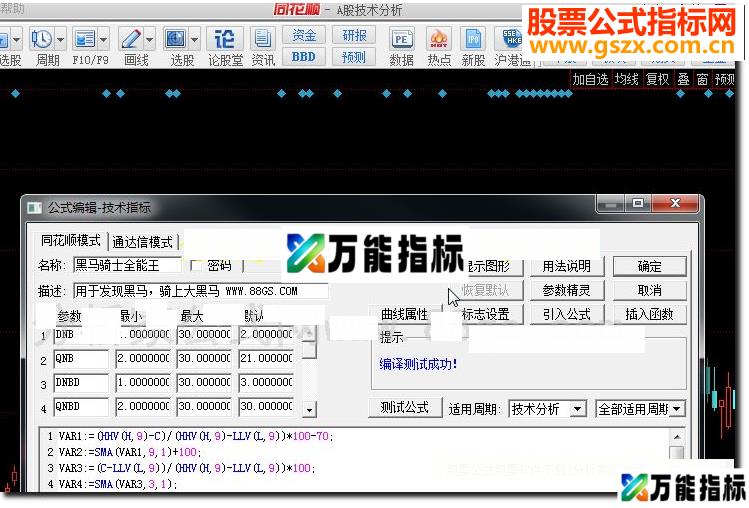Expand the 画线 dropdown arrow
Image resolution: width=749 pixels, height=508 pixels.
click(x=150, y=40)
